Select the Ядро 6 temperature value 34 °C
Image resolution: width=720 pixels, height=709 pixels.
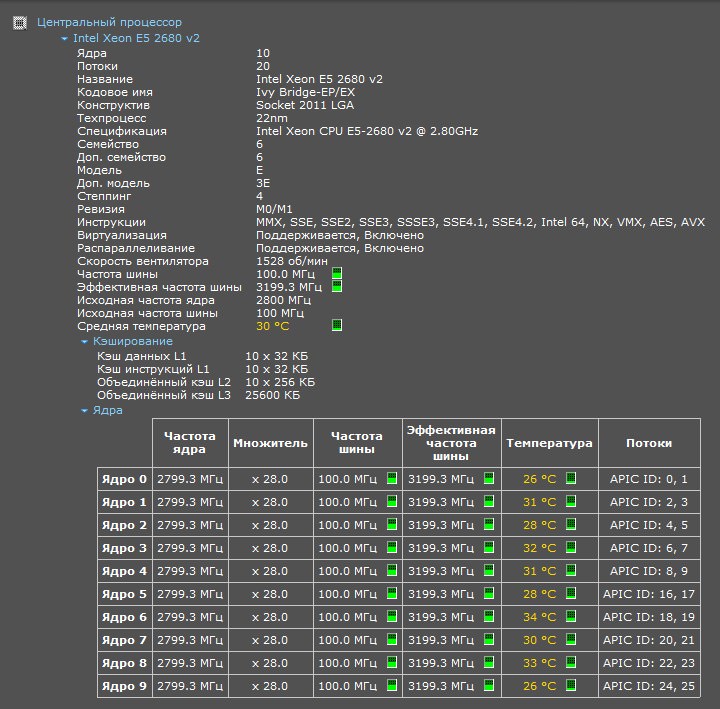[x=540, y=617]
